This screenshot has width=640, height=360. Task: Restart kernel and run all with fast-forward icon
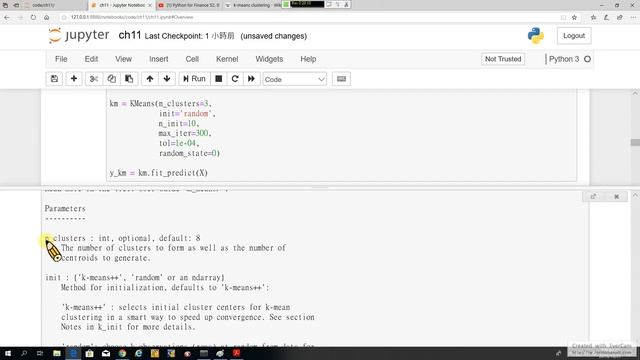pos(251,79)
